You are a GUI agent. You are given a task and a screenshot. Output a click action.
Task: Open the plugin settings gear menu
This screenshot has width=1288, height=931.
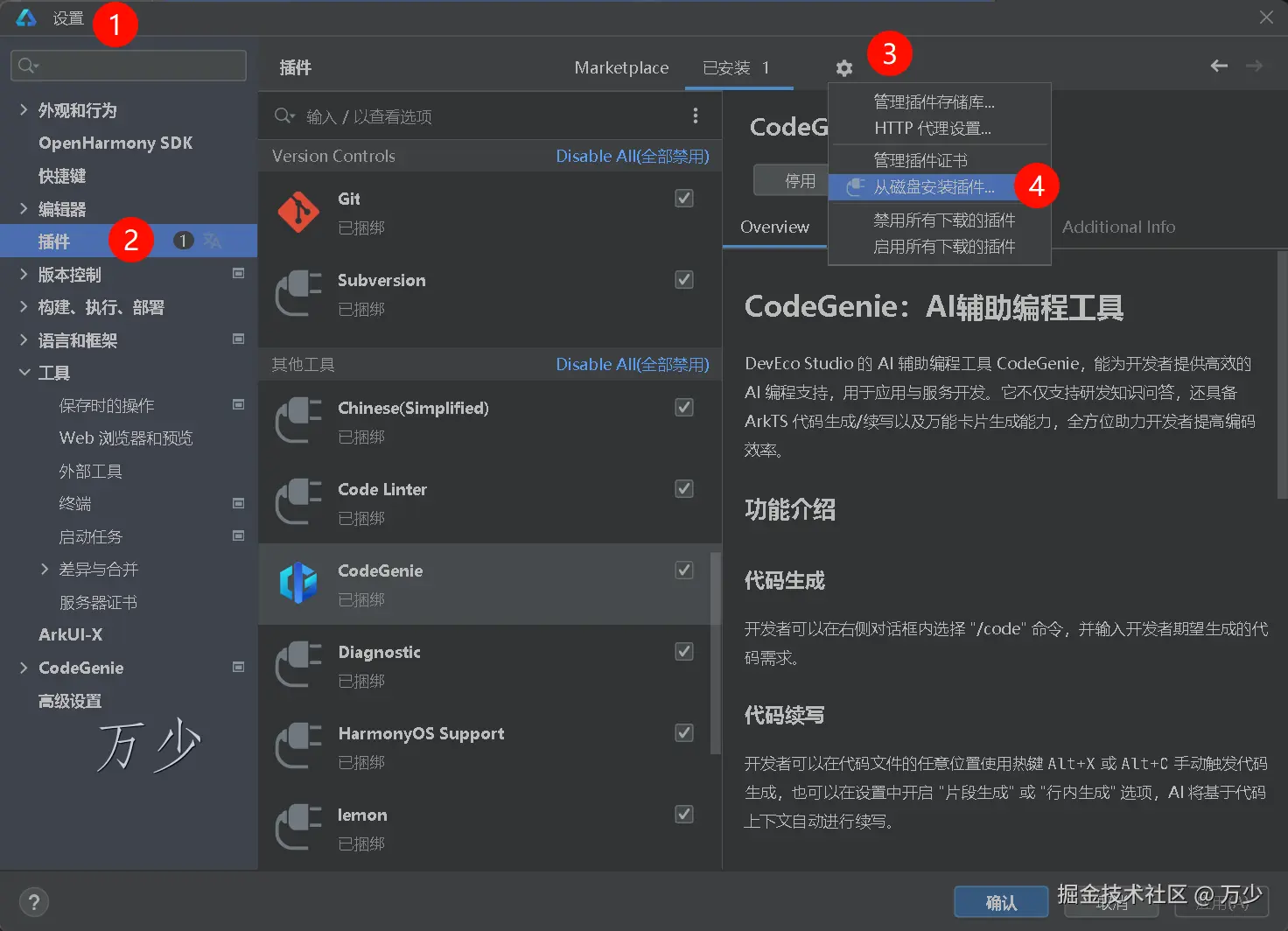[x=843, y=67]
